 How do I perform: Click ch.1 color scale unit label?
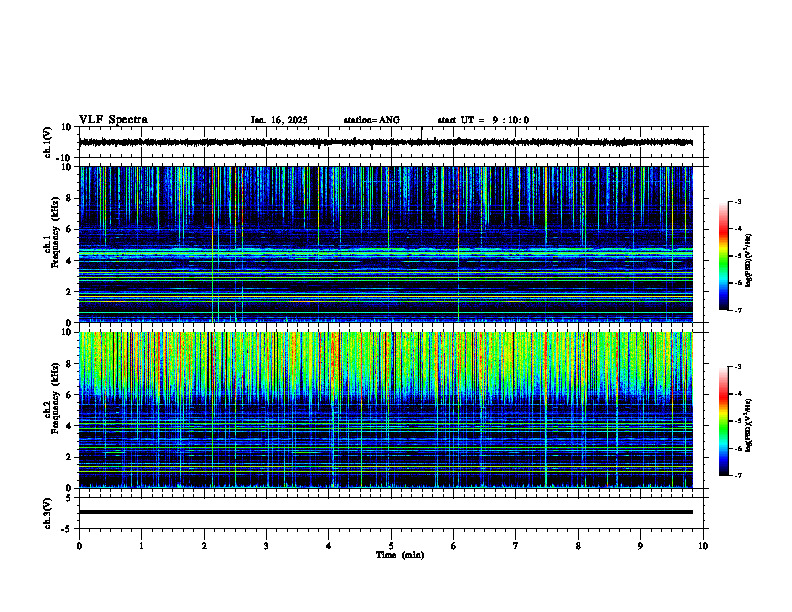click(749, 260)
